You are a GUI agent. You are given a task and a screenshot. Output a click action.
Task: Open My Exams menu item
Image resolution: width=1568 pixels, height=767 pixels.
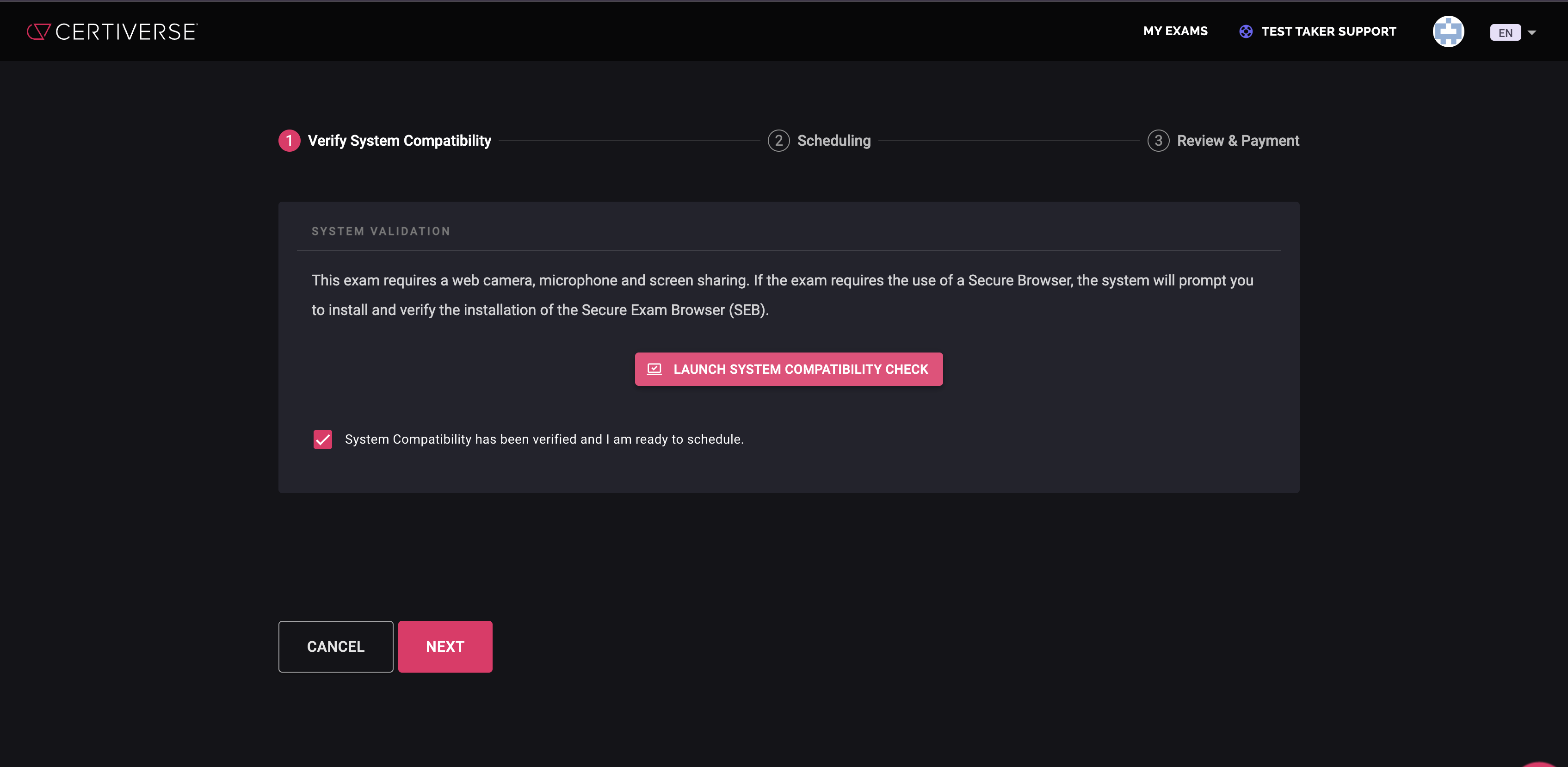click(1175, 31)
